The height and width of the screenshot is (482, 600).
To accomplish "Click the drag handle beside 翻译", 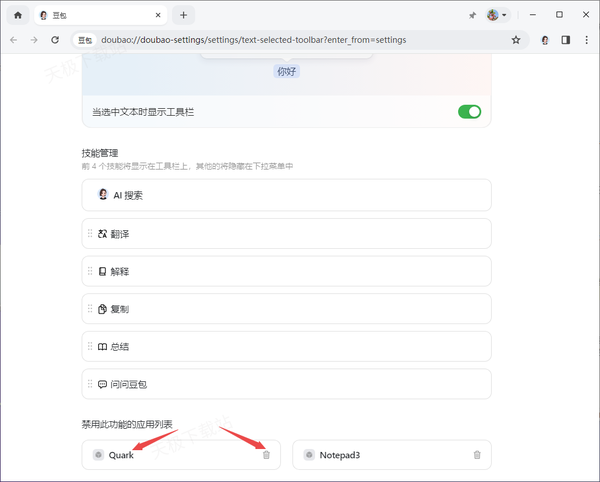I will tap(90, 233).
